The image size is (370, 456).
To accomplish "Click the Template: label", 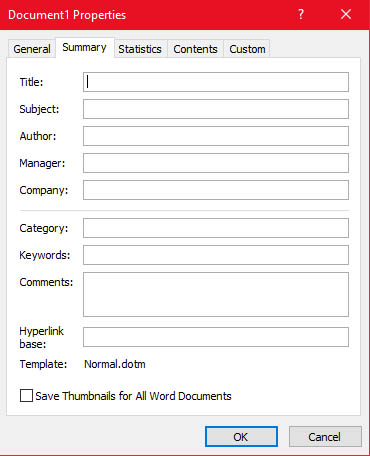I will pyautogui.click(x=43, y=364).
